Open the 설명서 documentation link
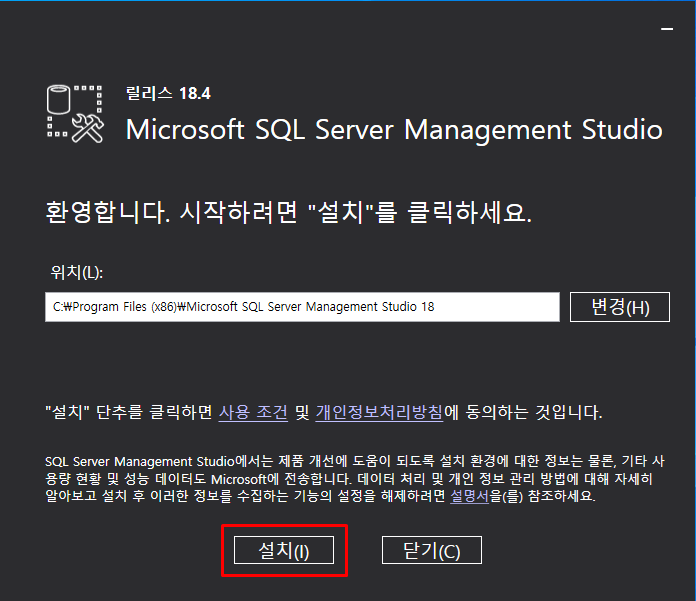696x601 pixels. (469, 496)
